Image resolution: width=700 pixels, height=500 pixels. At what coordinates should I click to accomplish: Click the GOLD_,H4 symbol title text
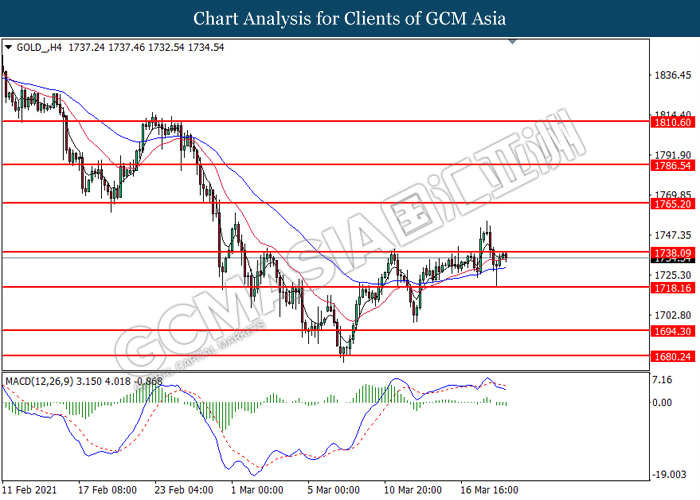pos(39,47)
